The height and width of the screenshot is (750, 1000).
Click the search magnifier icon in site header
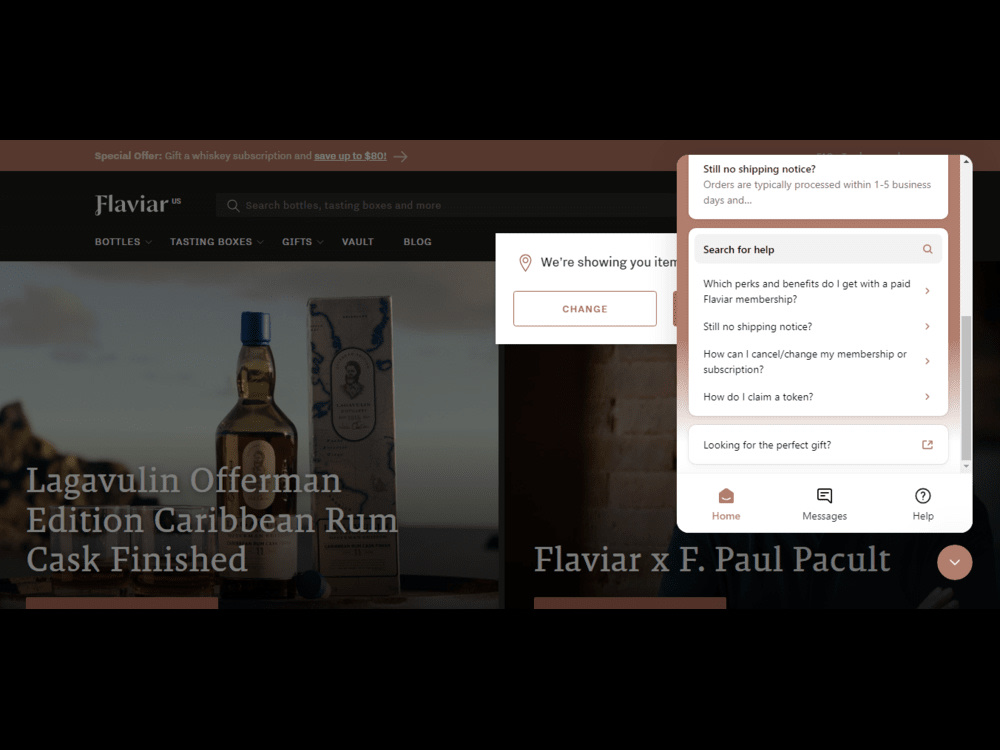point(233,205)
